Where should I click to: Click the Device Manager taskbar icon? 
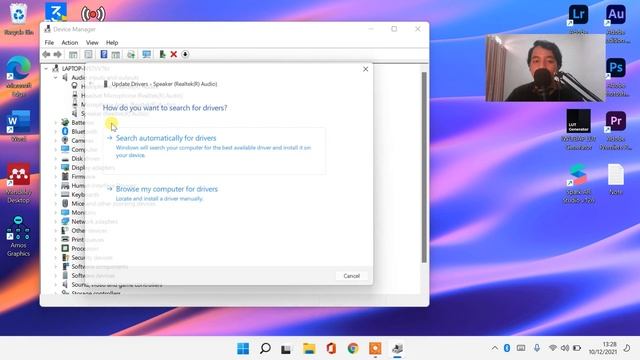coord(397,349)
